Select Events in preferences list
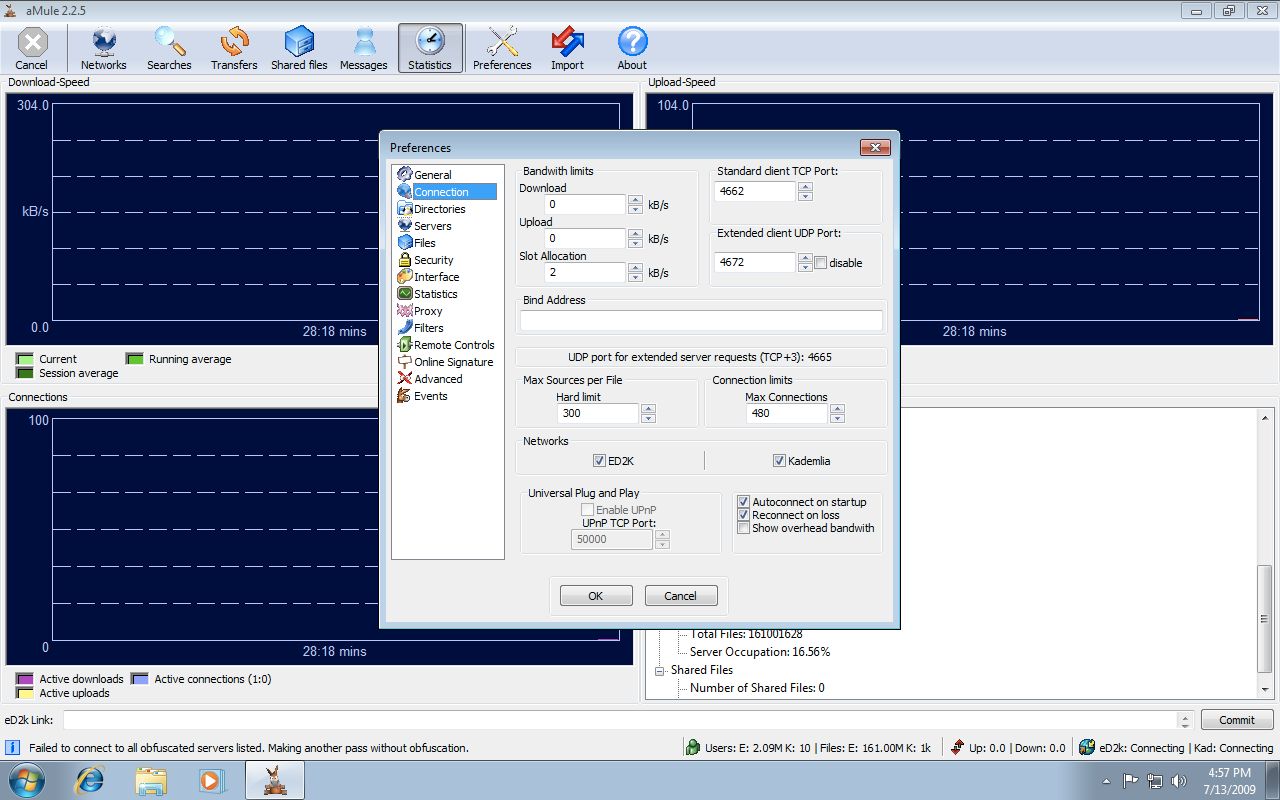The image size is (1280, 800). pos(423,396)
